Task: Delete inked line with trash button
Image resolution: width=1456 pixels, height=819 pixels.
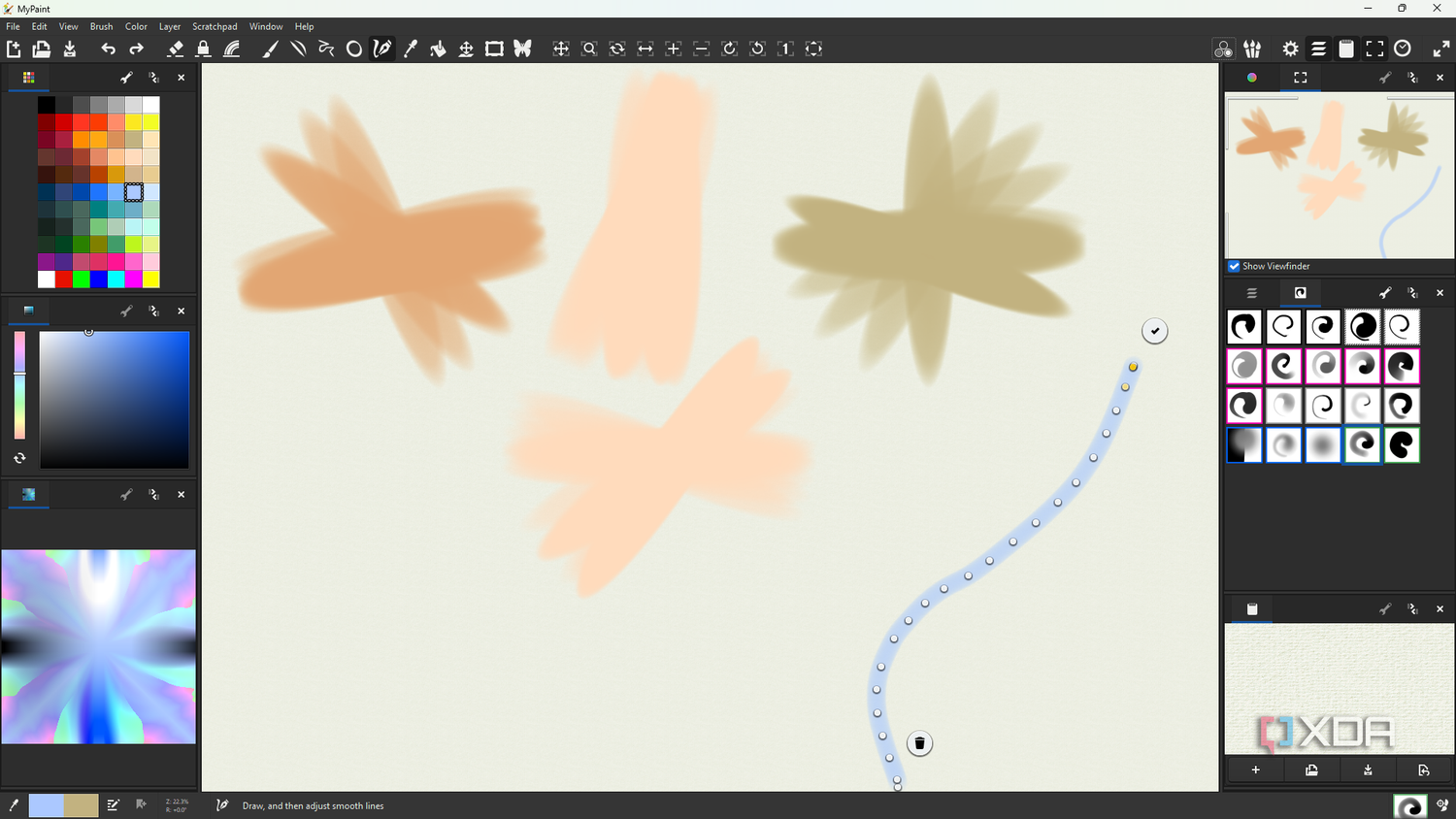Action: [919, 743]
